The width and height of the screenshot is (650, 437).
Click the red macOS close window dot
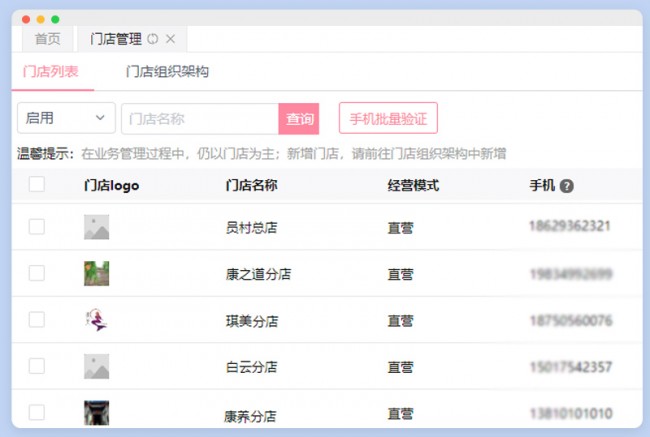click(x=26, y=19)
